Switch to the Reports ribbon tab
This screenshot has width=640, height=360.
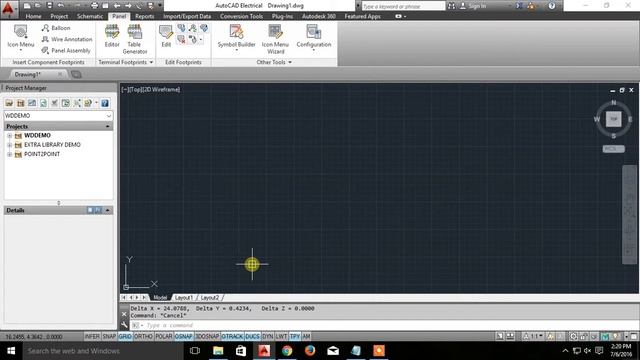144,16
